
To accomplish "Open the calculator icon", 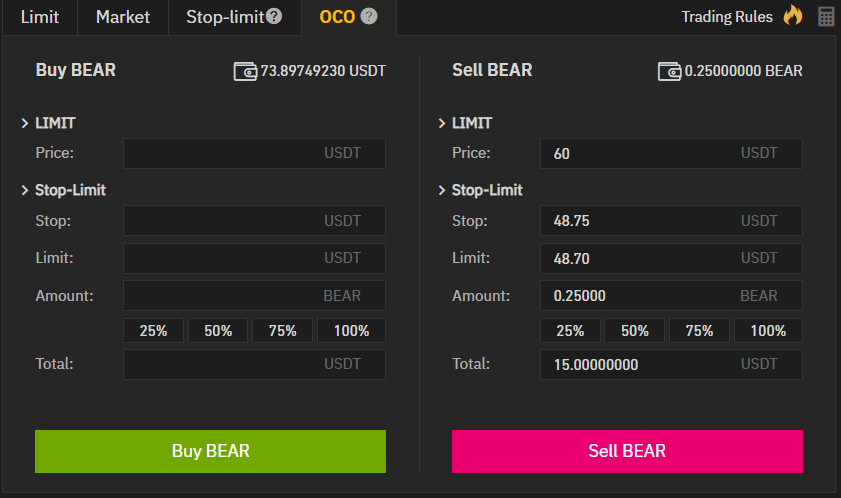I will (826, 16).
